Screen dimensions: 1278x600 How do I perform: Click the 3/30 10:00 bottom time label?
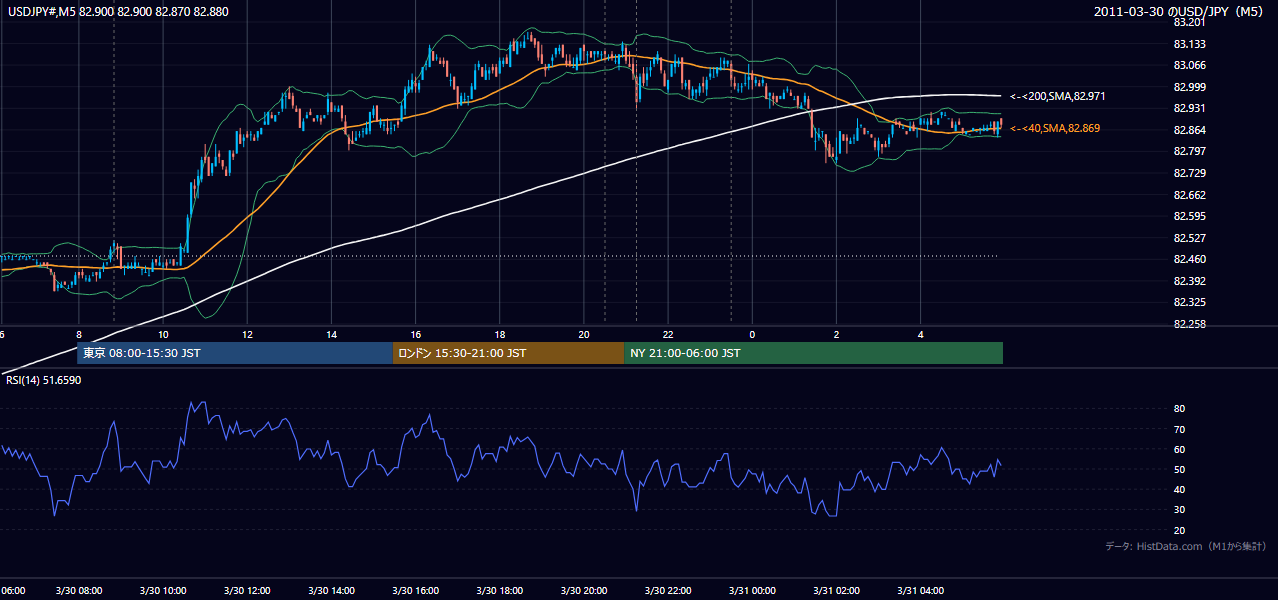pyautogui.click(x=162, y=590)
